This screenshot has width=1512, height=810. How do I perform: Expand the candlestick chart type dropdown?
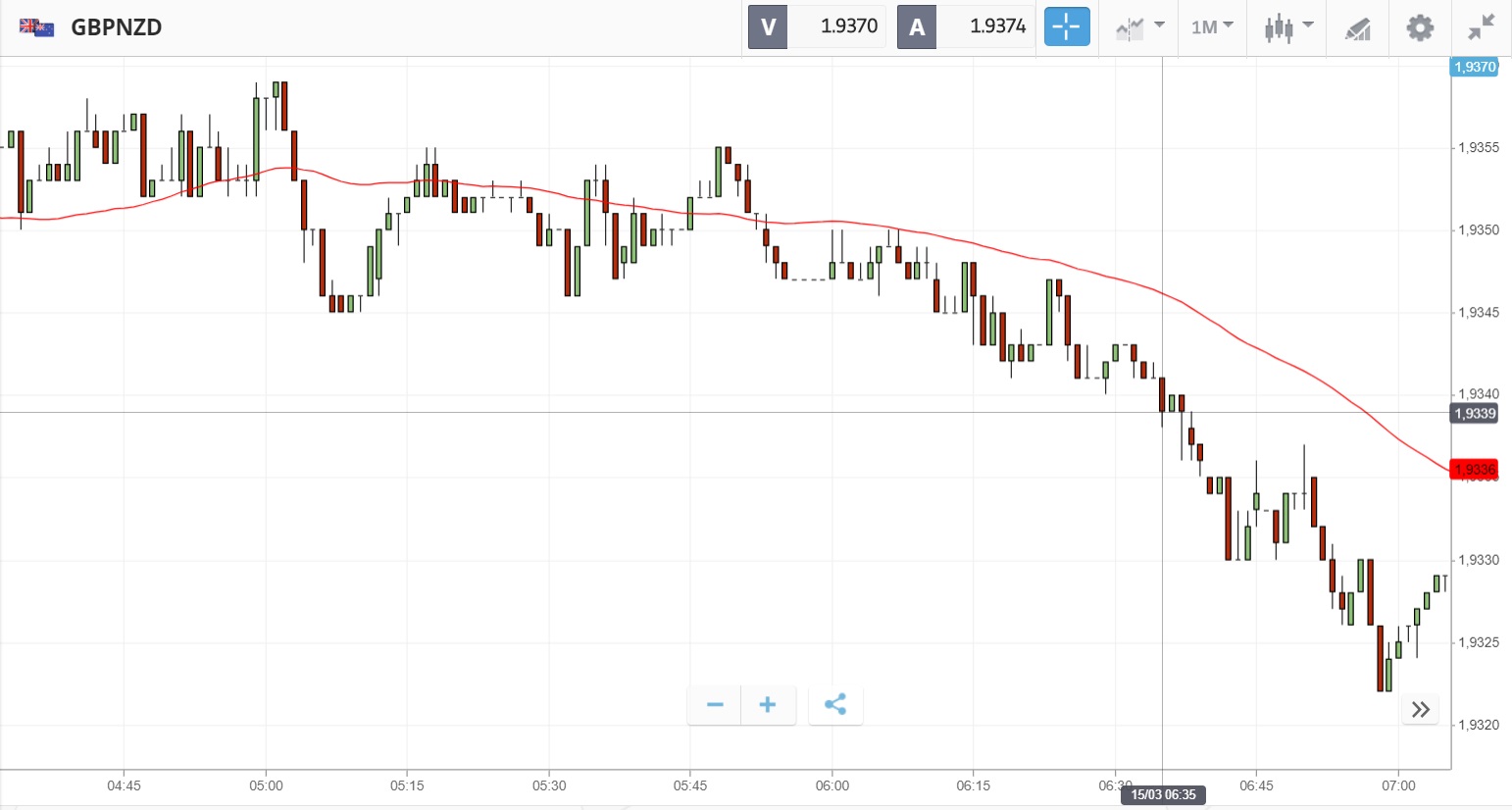tap(1287, 26)
